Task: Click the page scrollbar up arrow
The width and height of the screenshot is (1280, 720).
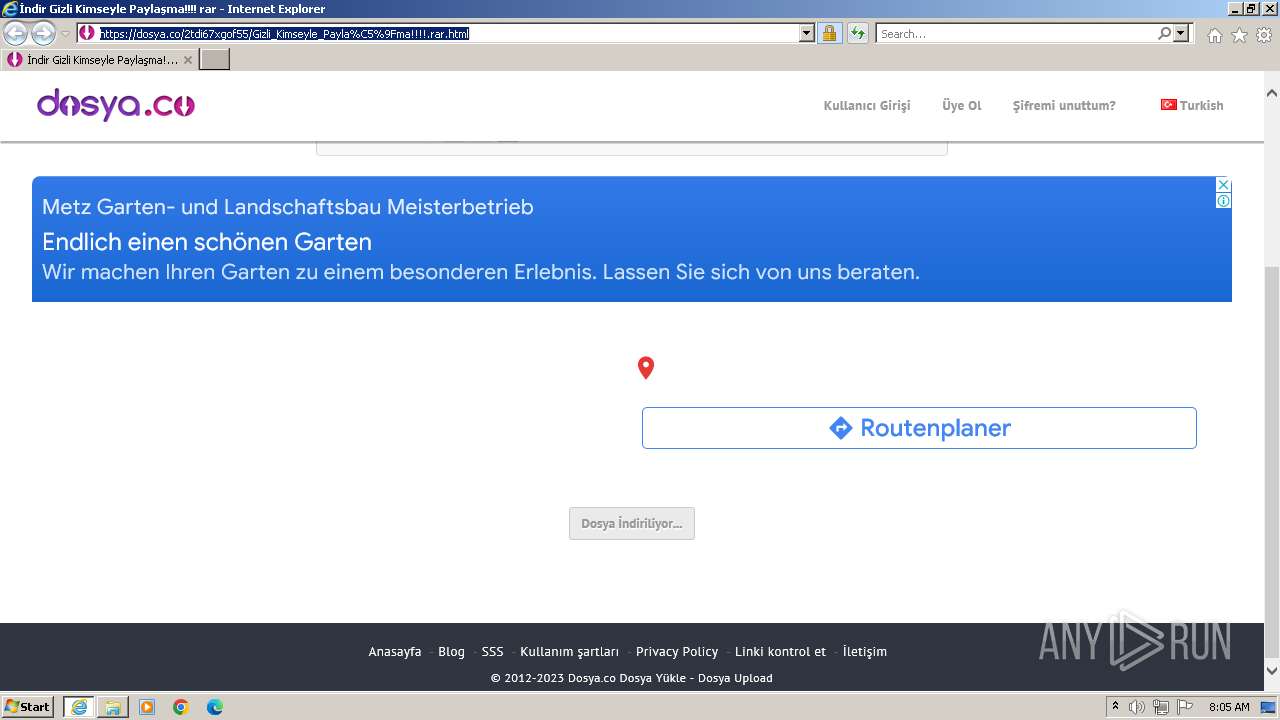Action: (x=1272, y=93)
